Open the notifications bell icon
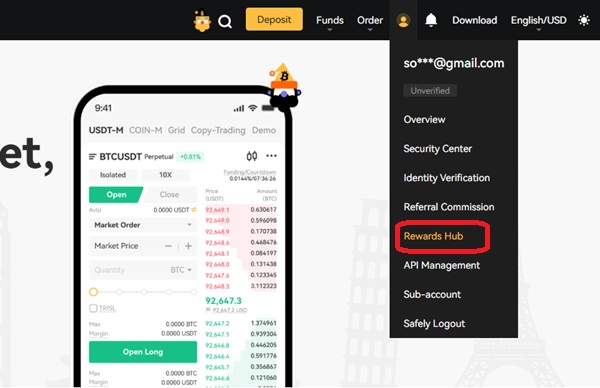The image size is (600, 388). [431, 20]
